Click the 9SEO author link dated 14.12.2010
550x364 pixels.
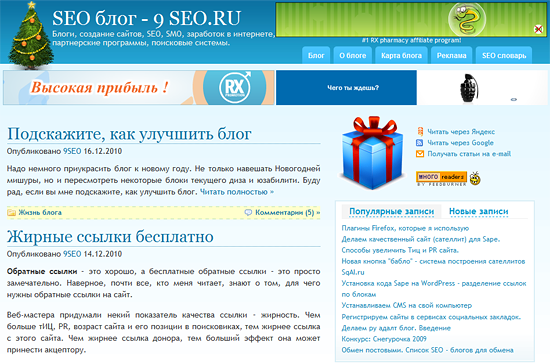coord(72,254)
